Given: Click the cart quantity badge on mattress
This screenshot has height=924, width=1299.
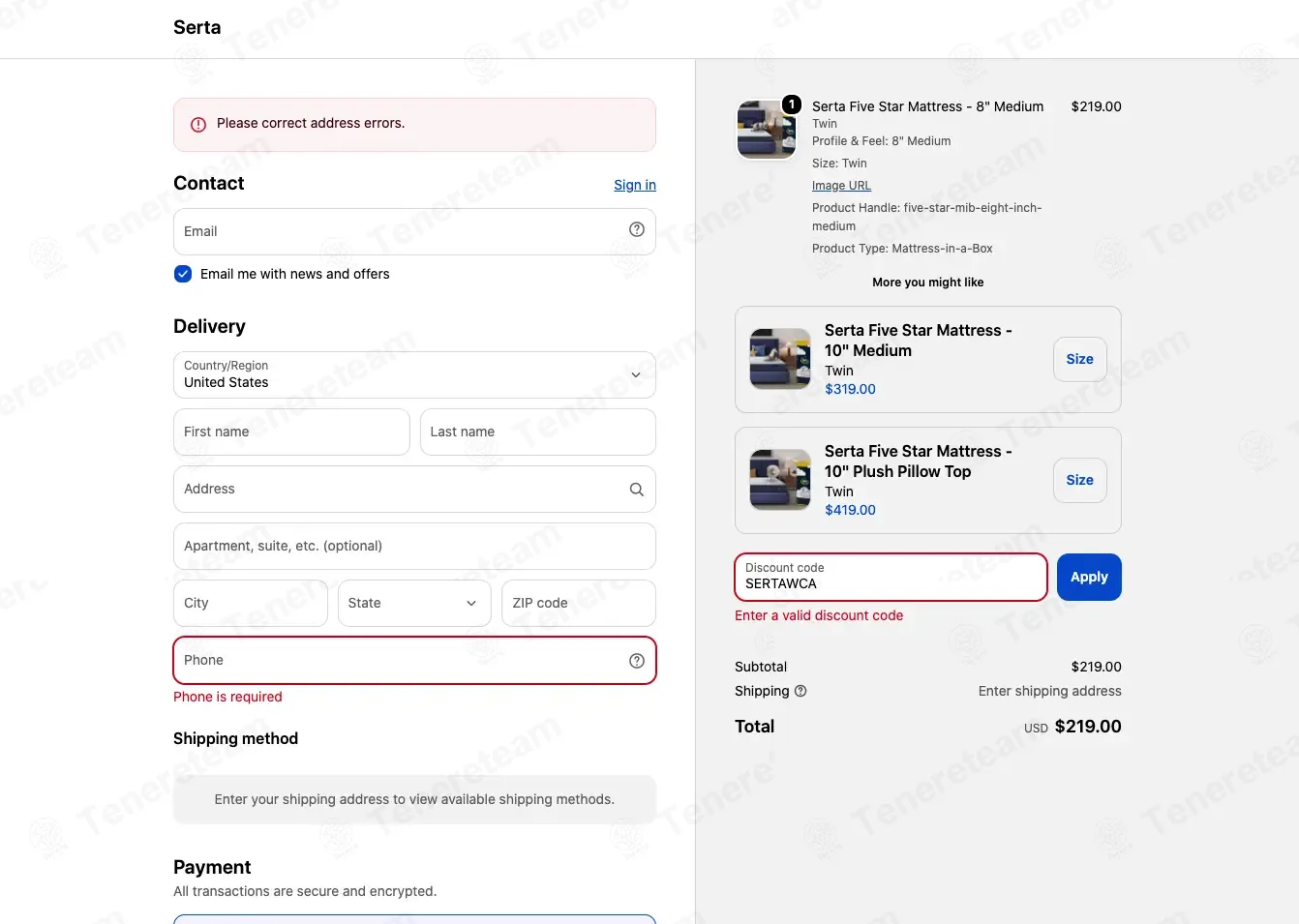Looking at the screenshot, I should [x=792, y=104].
